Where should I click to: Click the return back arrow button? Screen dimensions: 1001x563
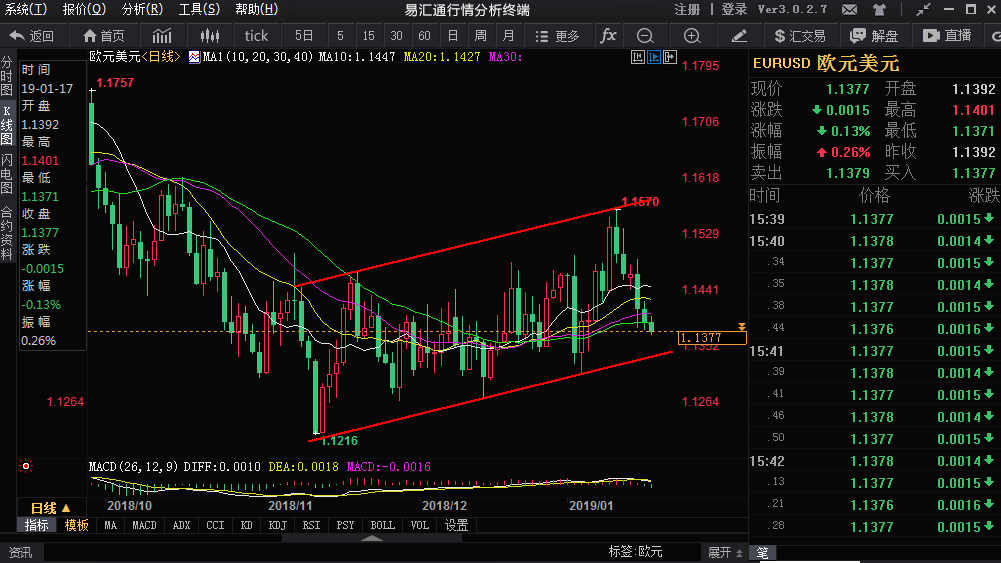pos(33,36)
